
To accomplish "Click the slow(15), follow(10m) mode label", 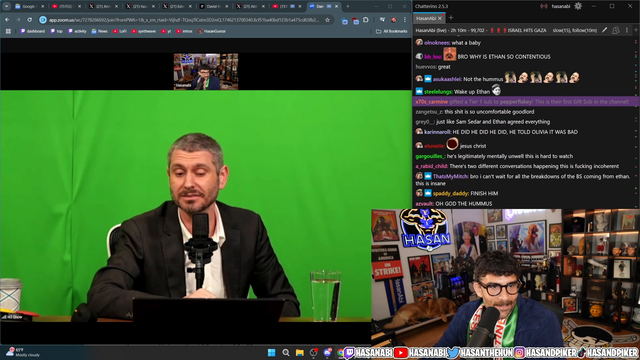I will [x=574, y=30].
